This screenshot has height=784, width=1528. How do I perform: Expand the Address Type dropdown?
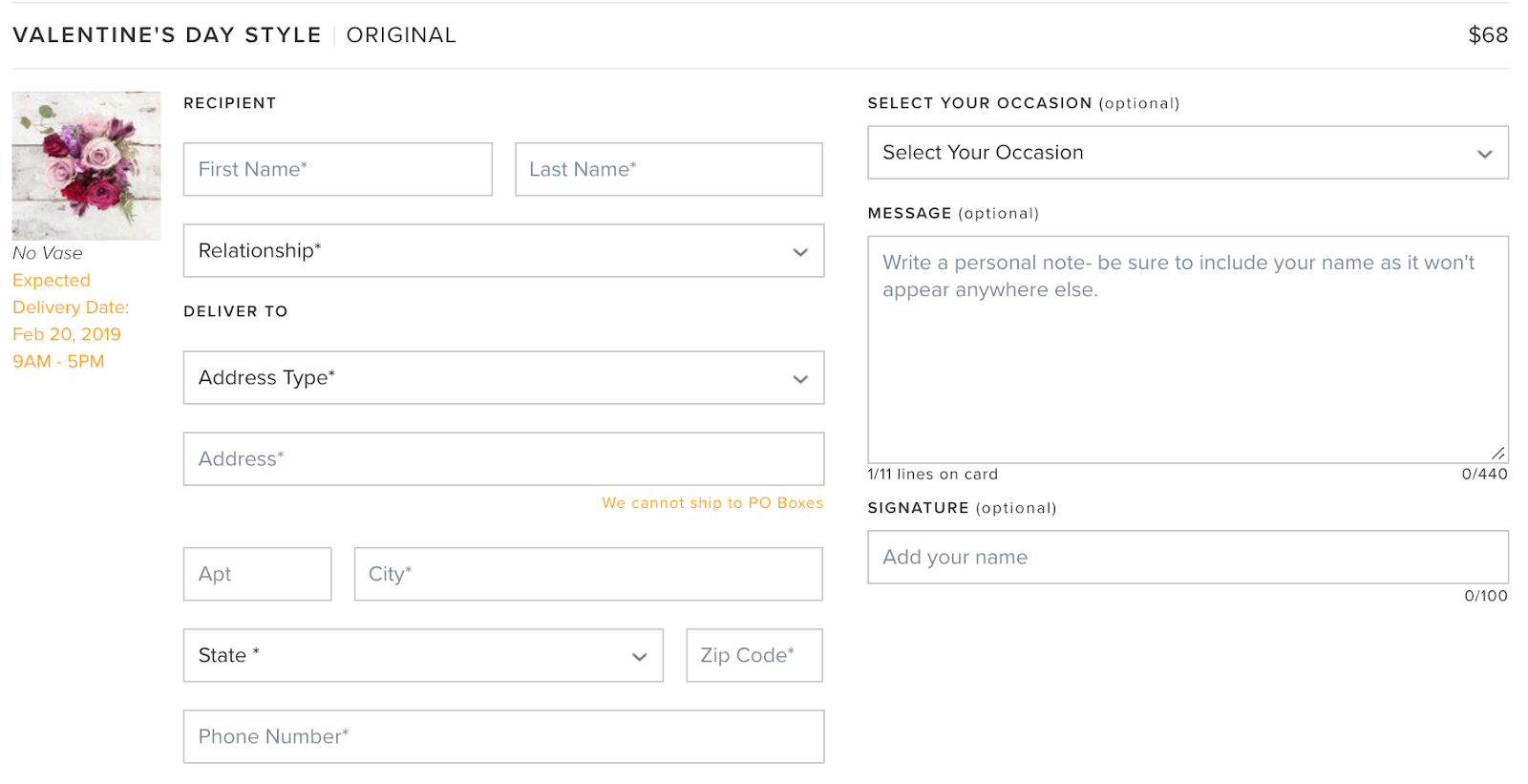click(x=503, y=378)
